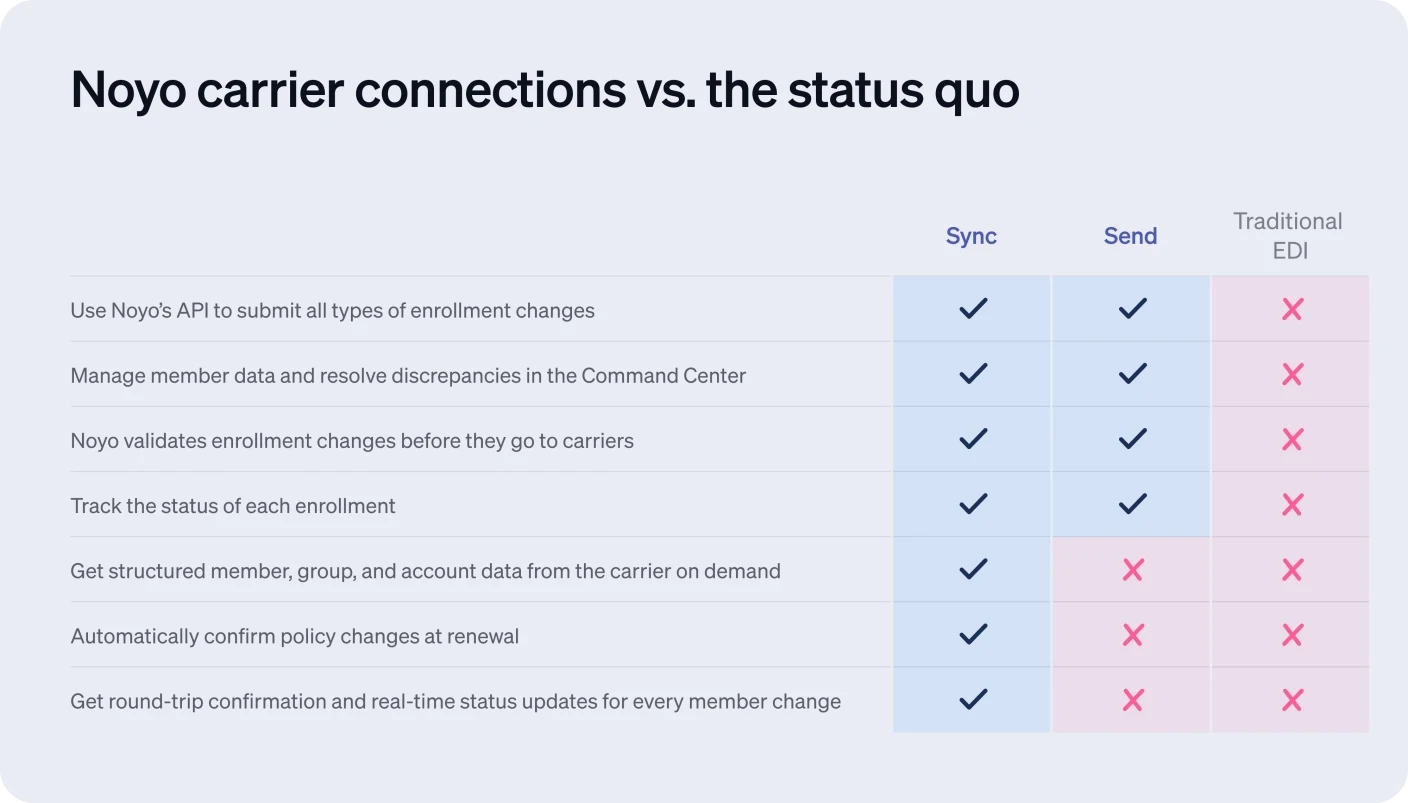This screenshot has height=803, width=1408.
Task: Click Traditional EDI cross for track status row
Action: coord(1292,505)
